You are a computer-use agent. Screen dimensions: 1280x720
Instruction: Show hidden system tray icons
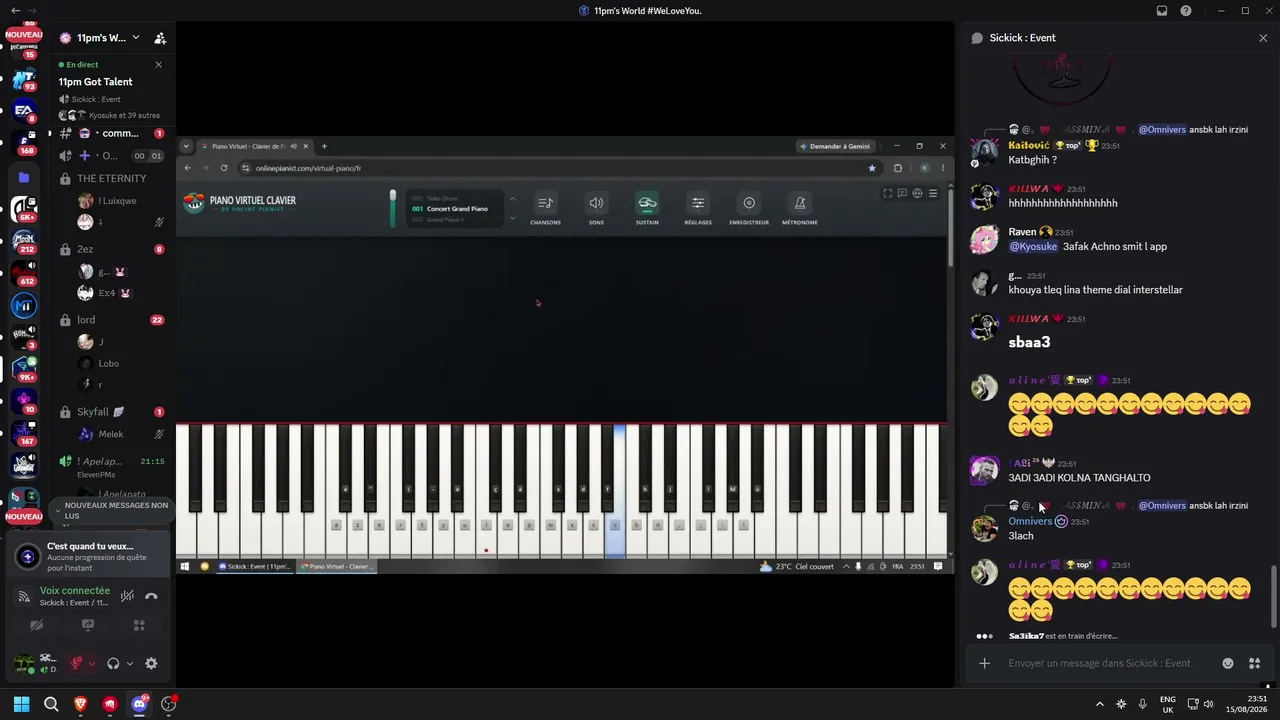(1100, 704)
